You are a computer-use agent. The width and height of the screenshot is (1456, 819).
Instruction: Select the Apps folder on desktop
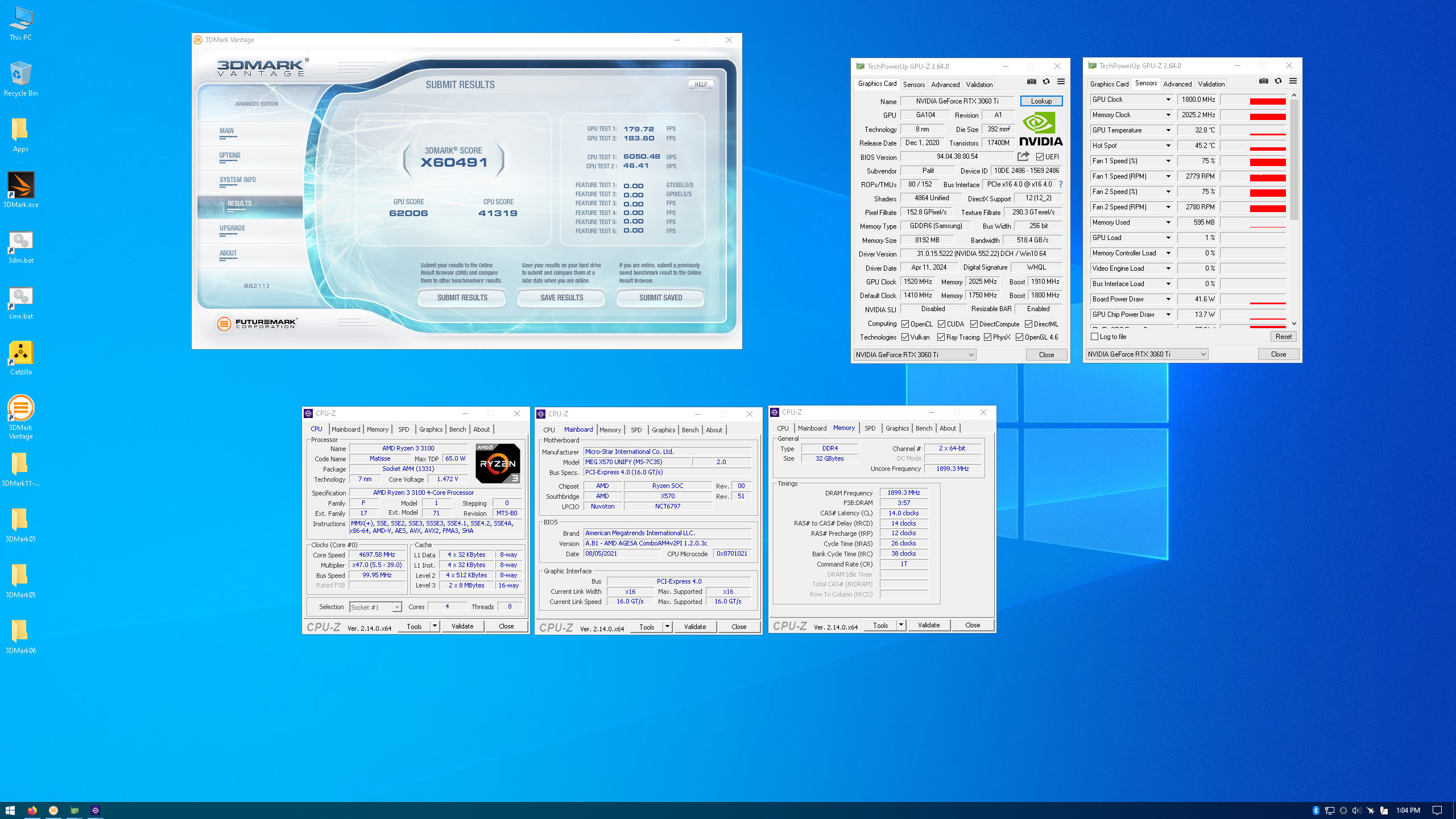(x=20, y=135)
